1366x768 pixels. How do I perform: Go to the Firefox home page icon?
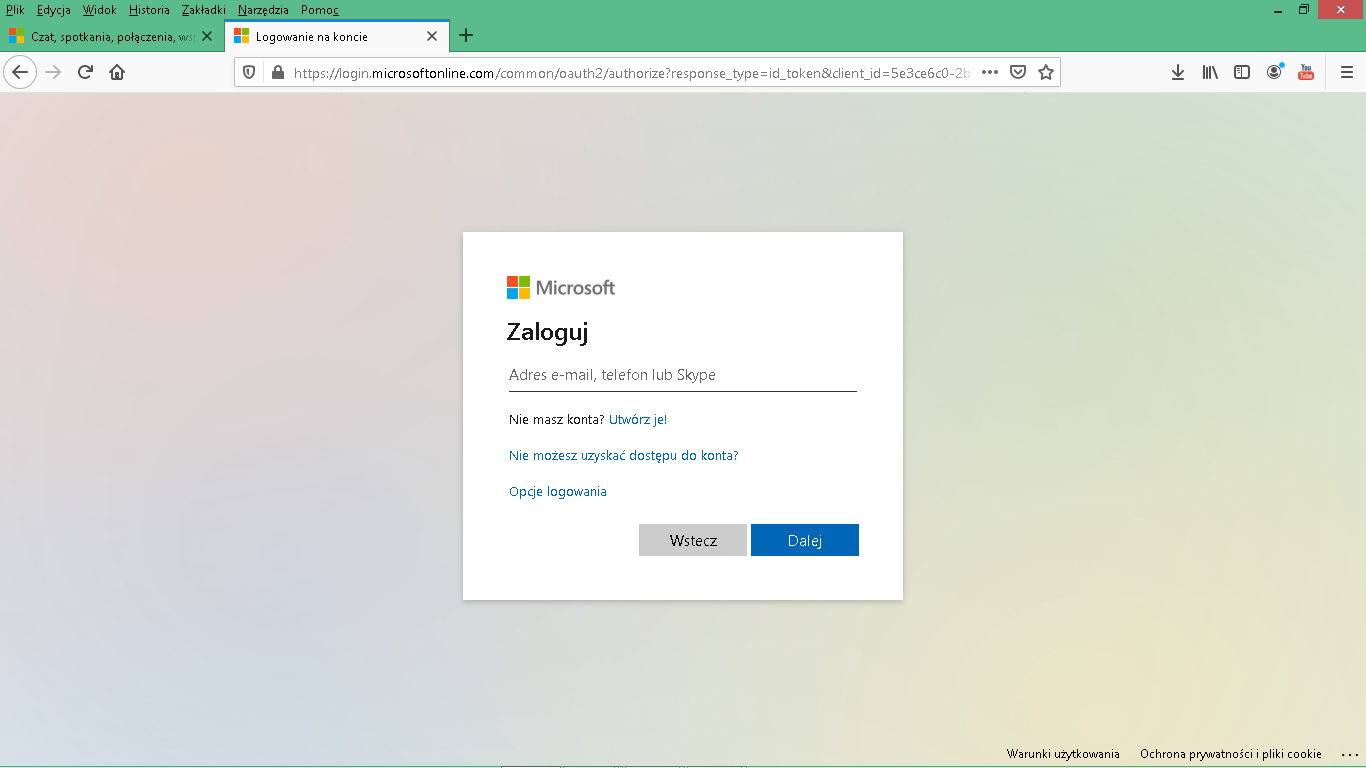[117, 72]
